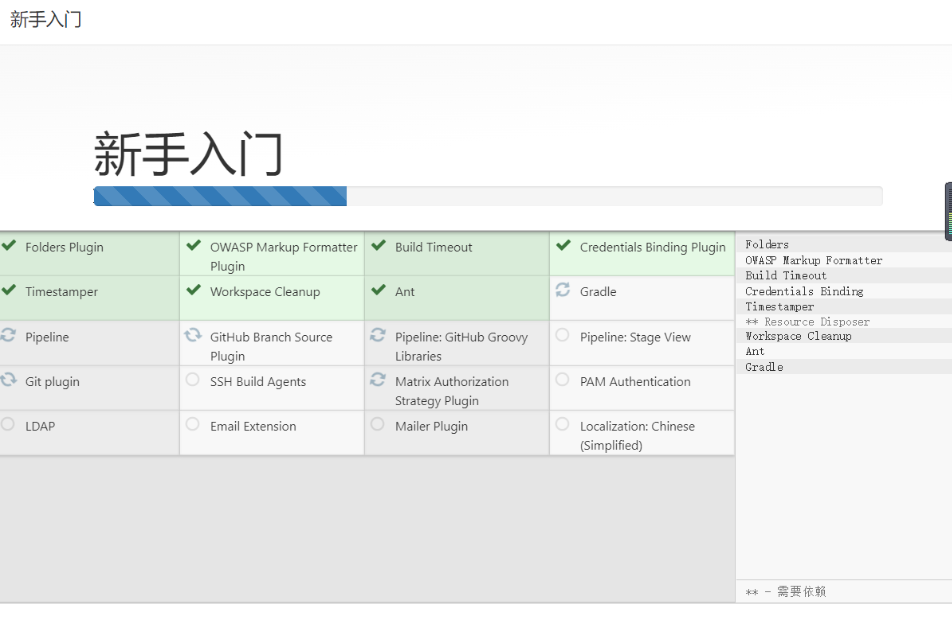This screenshot has height=621, width=952.
Task: Click the checkmark next to Timestamper
Action: [x=8, y=290]
